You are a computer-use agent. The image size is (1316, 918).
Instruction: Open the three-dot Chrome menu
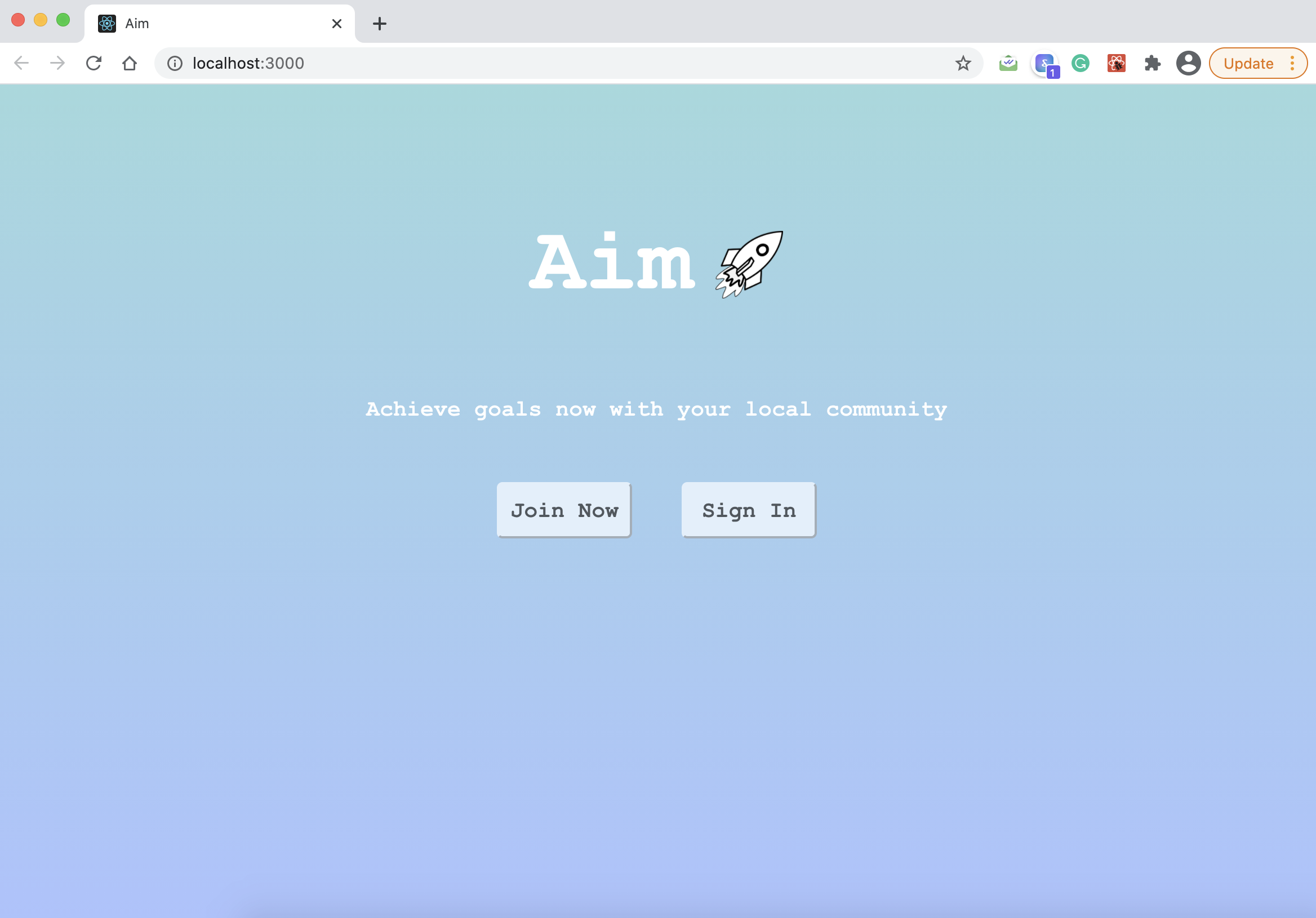pyautogui.click(x=1292, y=63)
